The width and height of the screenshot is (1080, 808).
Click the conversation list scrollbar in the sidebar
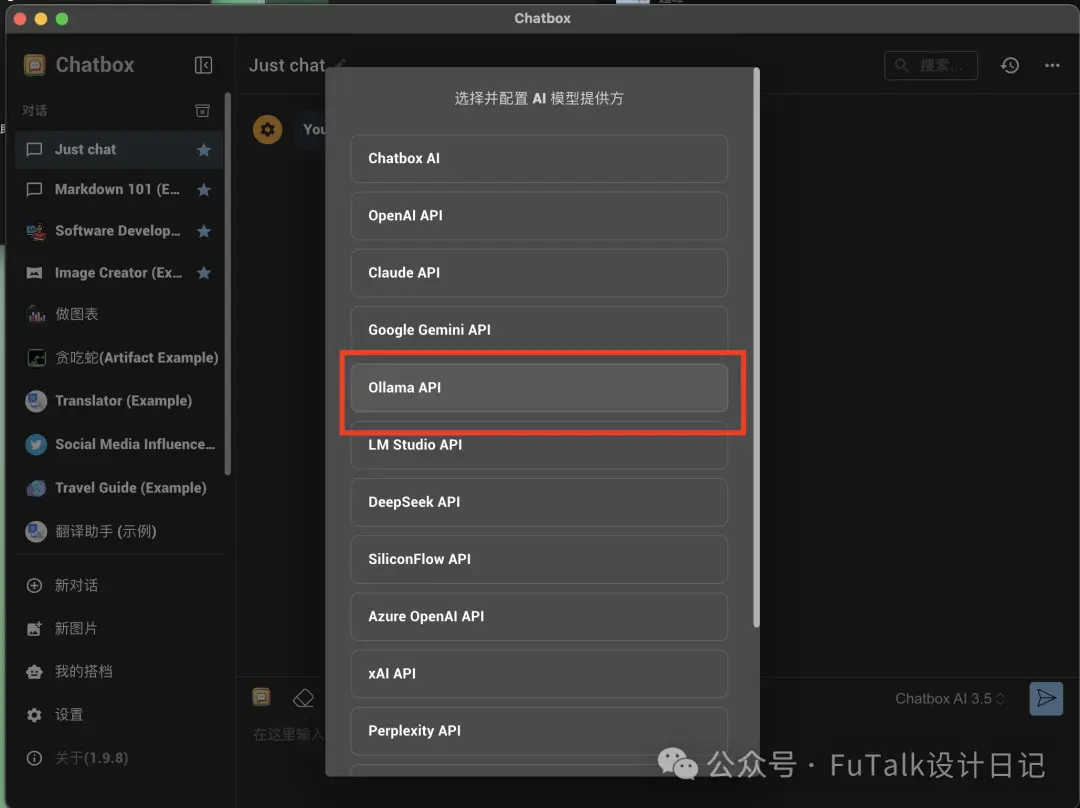tap(227, 284)
